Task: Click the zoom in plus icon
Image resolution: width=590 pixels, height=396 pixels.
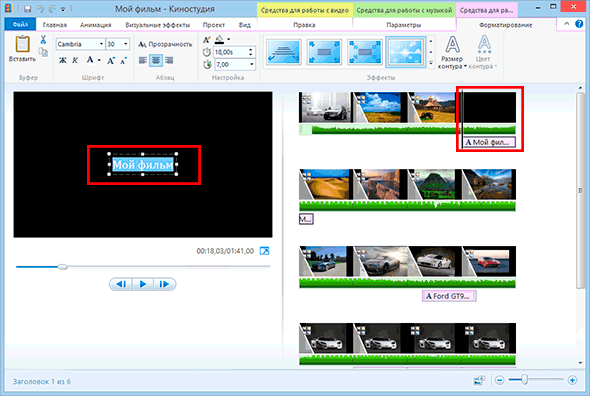Action: (572, 380)
